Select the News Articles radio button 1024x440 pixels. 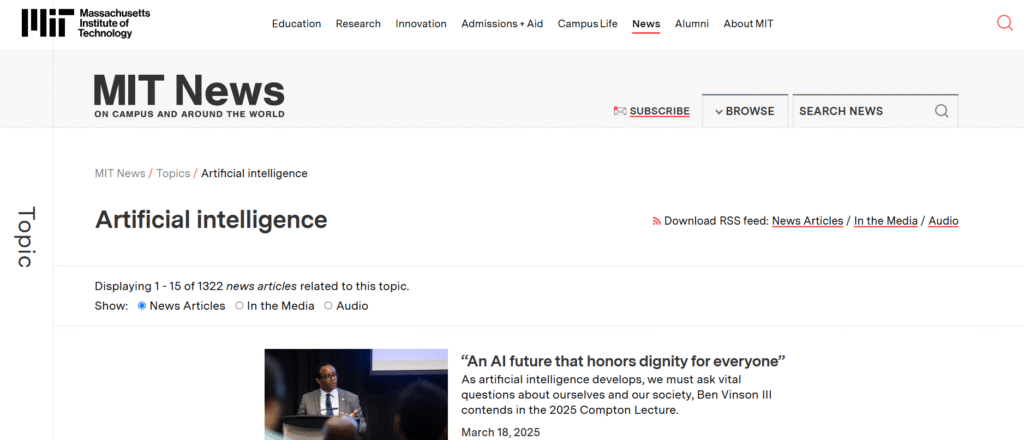pos(141,306)
